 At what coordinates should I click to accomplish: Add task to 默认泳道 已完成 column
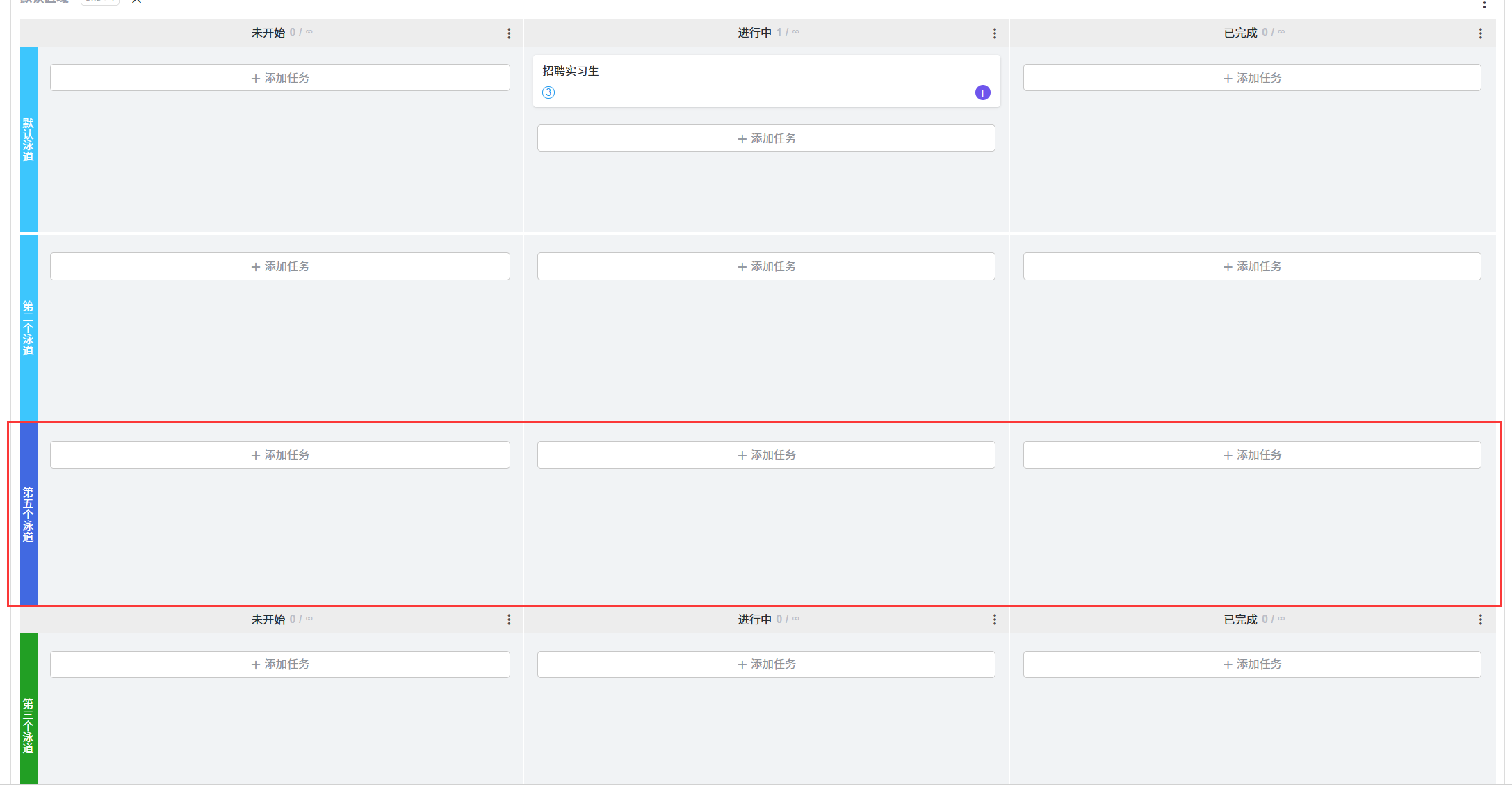click(x=1251, y=78)
